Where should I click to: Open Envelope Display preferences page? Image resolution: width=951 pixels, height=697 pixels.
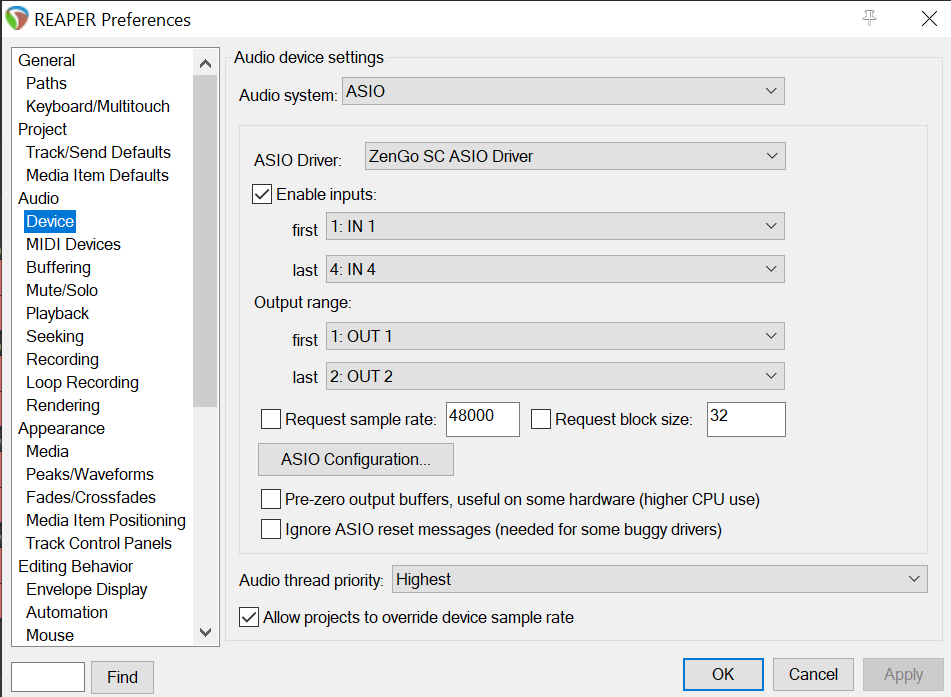point(87,590)
